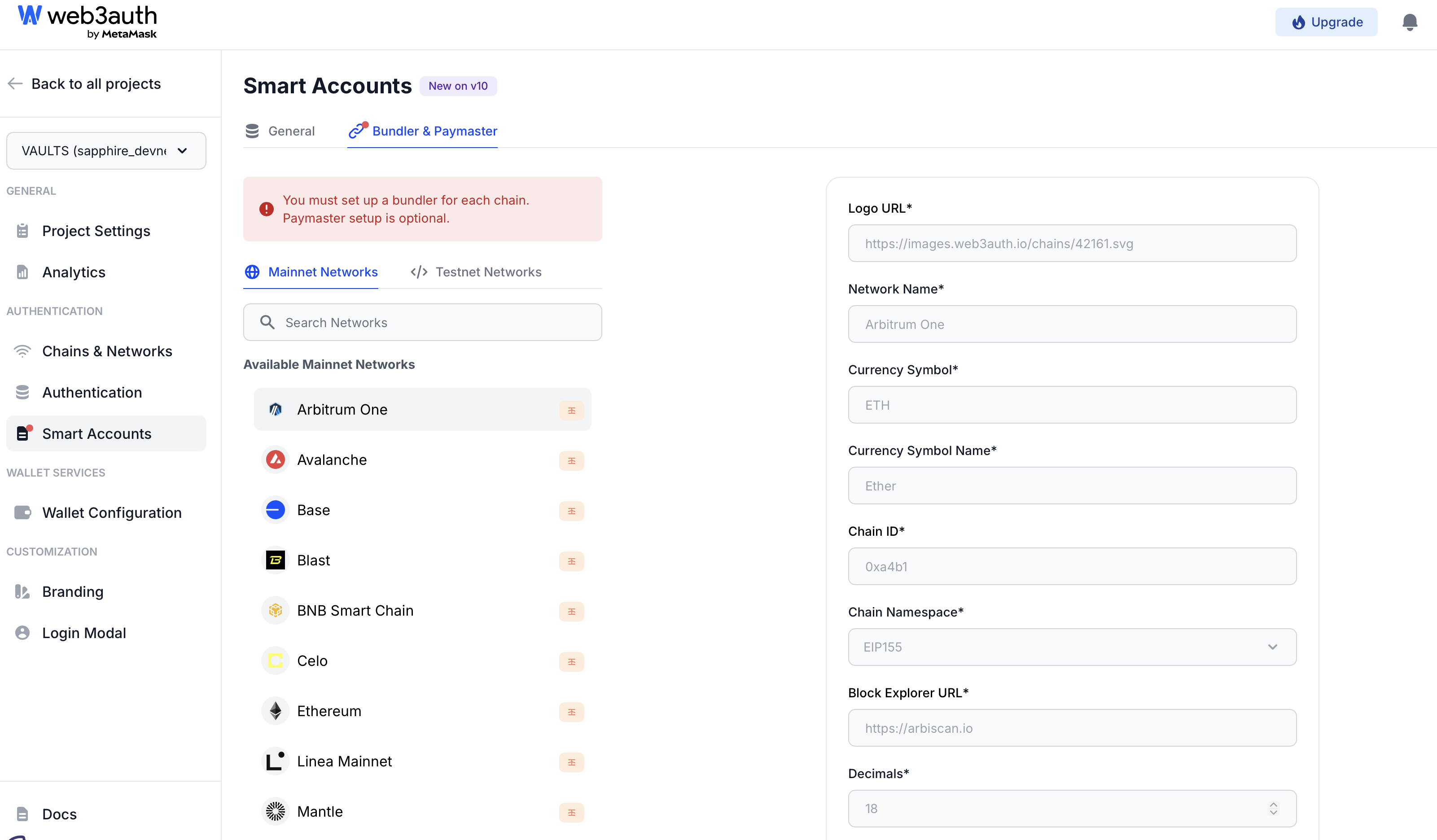The image size is (1437, 840).
Task: Click the Mantle network logo icon
Action: click(276, 811)
